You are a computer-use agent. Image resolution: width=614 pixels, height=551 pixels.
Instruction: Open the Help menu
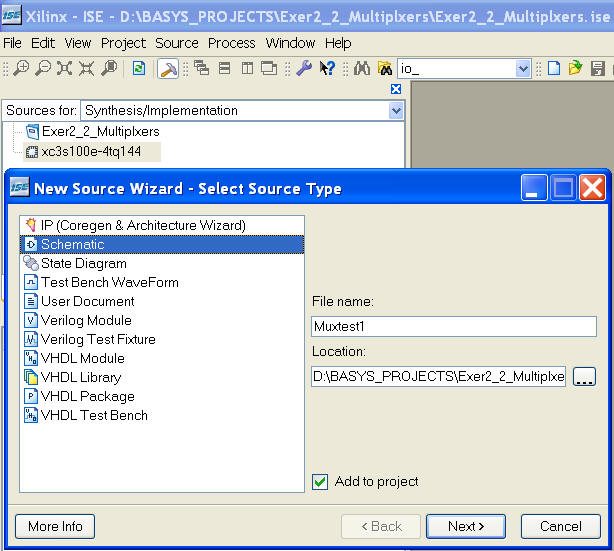click(338, 43)
